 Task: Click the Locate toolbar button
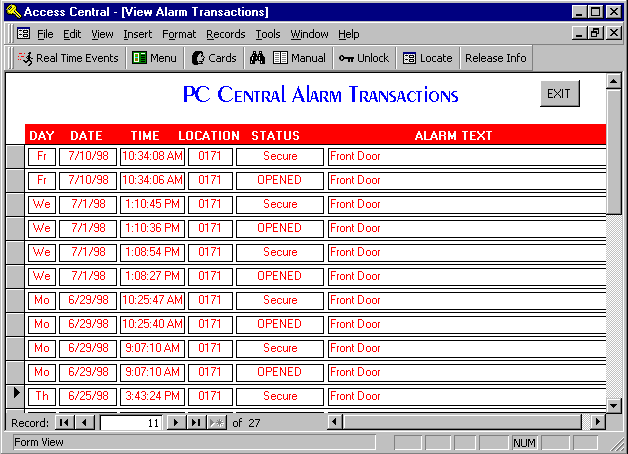[x=428, y=58]
